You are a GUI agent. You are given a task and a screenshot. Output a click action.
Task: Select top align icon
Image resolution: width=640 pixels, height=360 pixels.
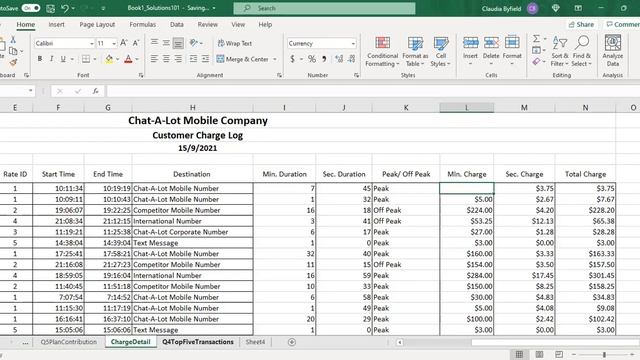pos(154,43)
